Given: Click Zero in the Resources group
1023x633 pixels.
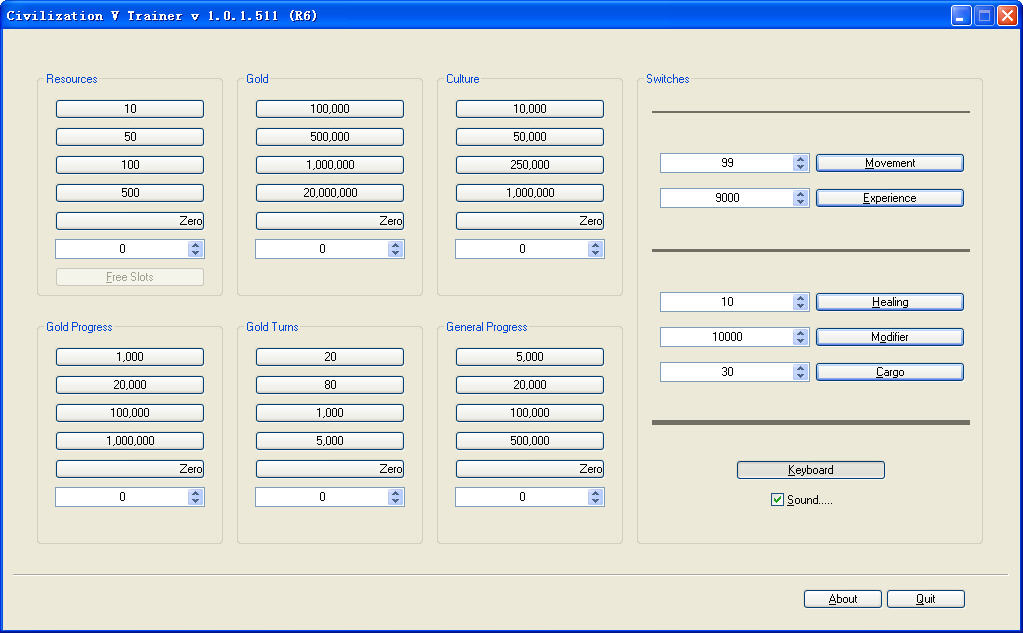Looking at the screenshot, I should (x=130, y=221).
